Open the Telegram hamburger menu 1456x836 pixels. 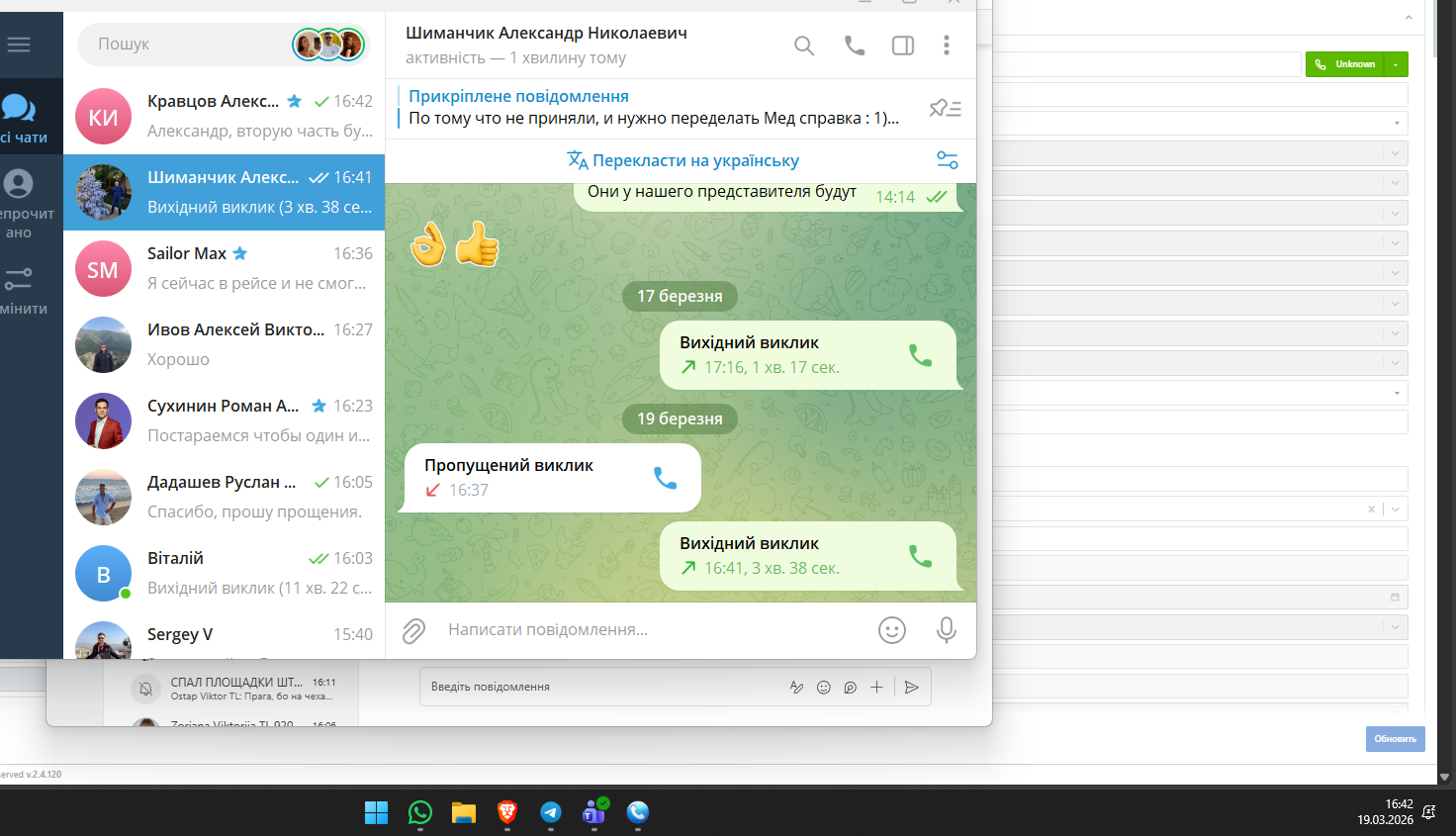click(x=18, y=45)
